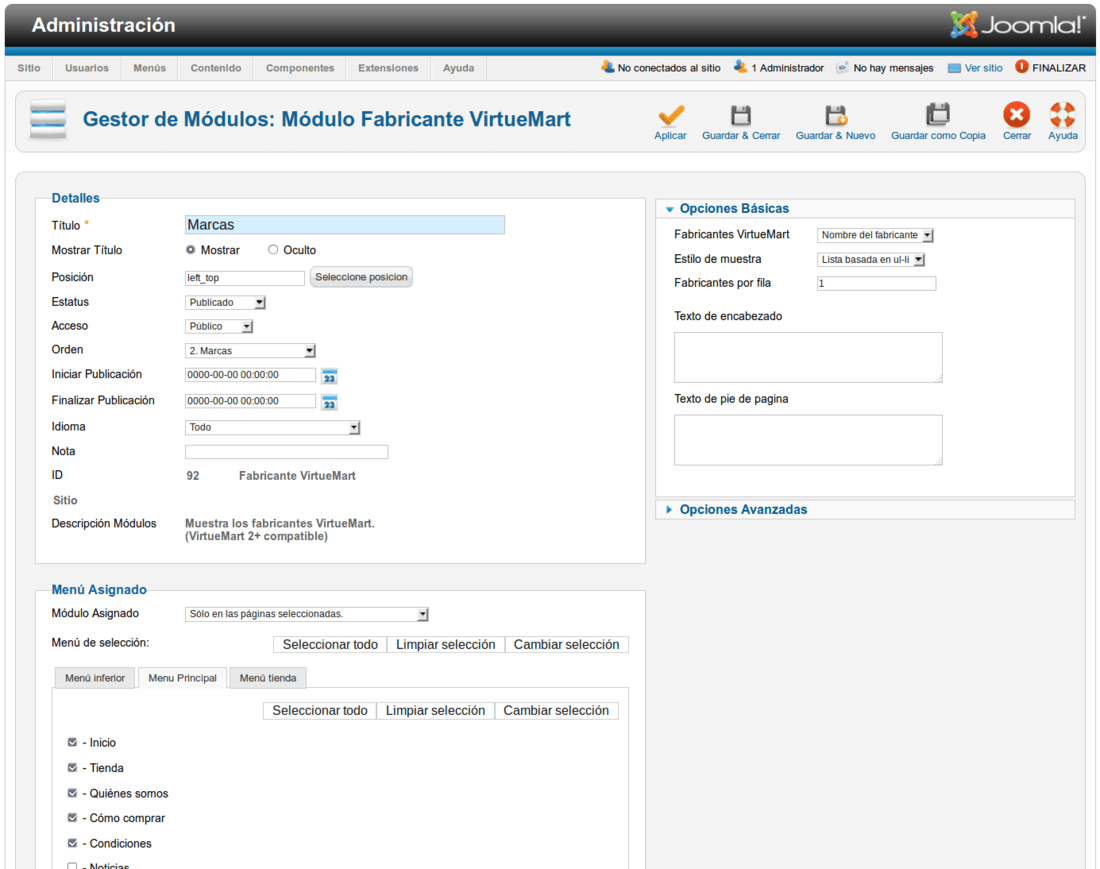Viewport: 1100px width, 869px height.
Task: Switch to the Menú inferior tab
Action: coord(95,678)
